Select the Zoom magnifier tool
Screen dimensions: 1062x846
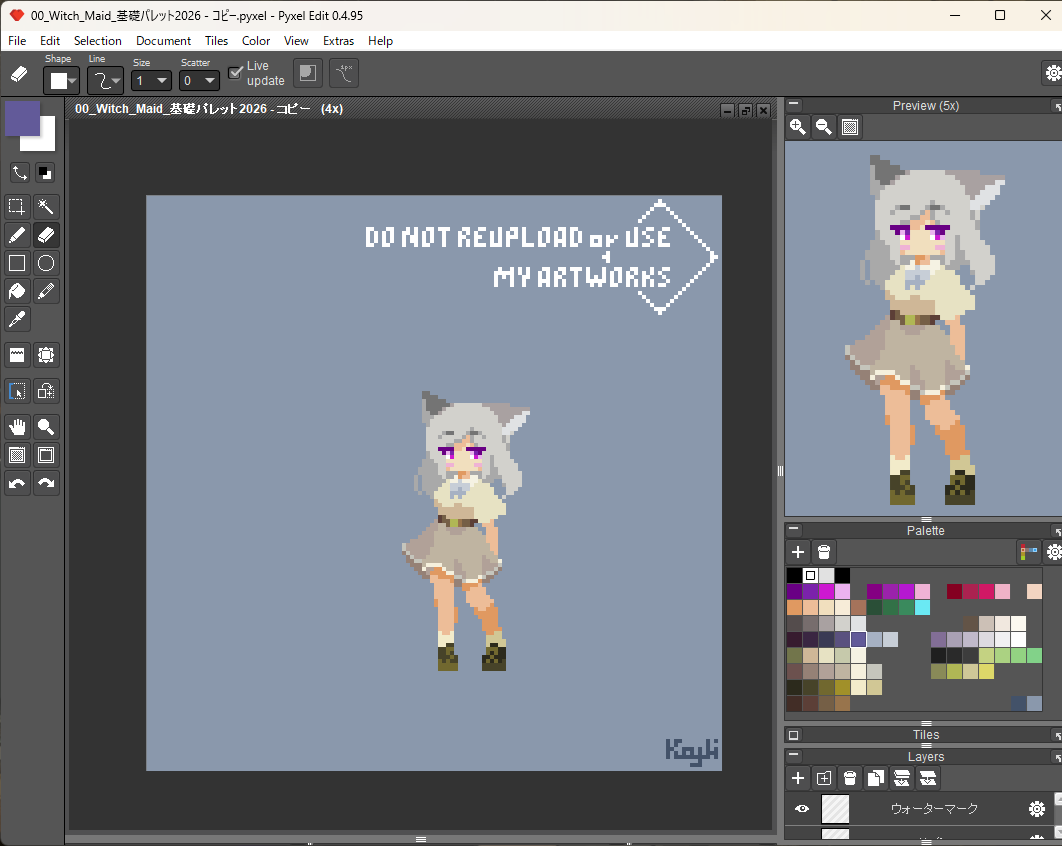tap(46, 427)
